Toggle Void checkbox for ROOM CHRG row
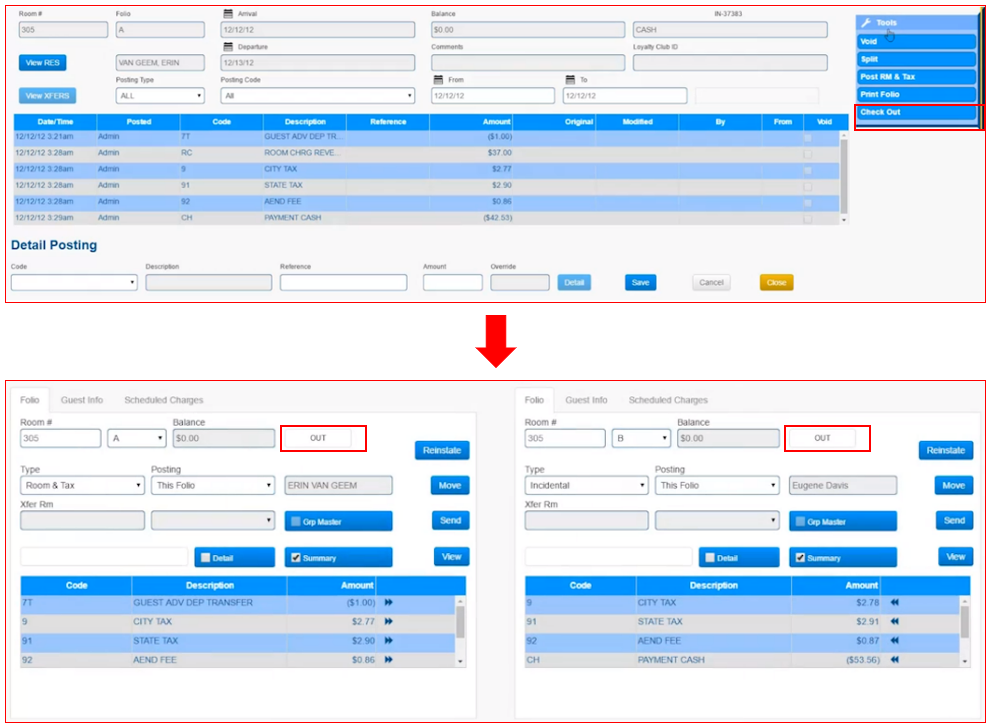990x727 pixels. (808, 154)
